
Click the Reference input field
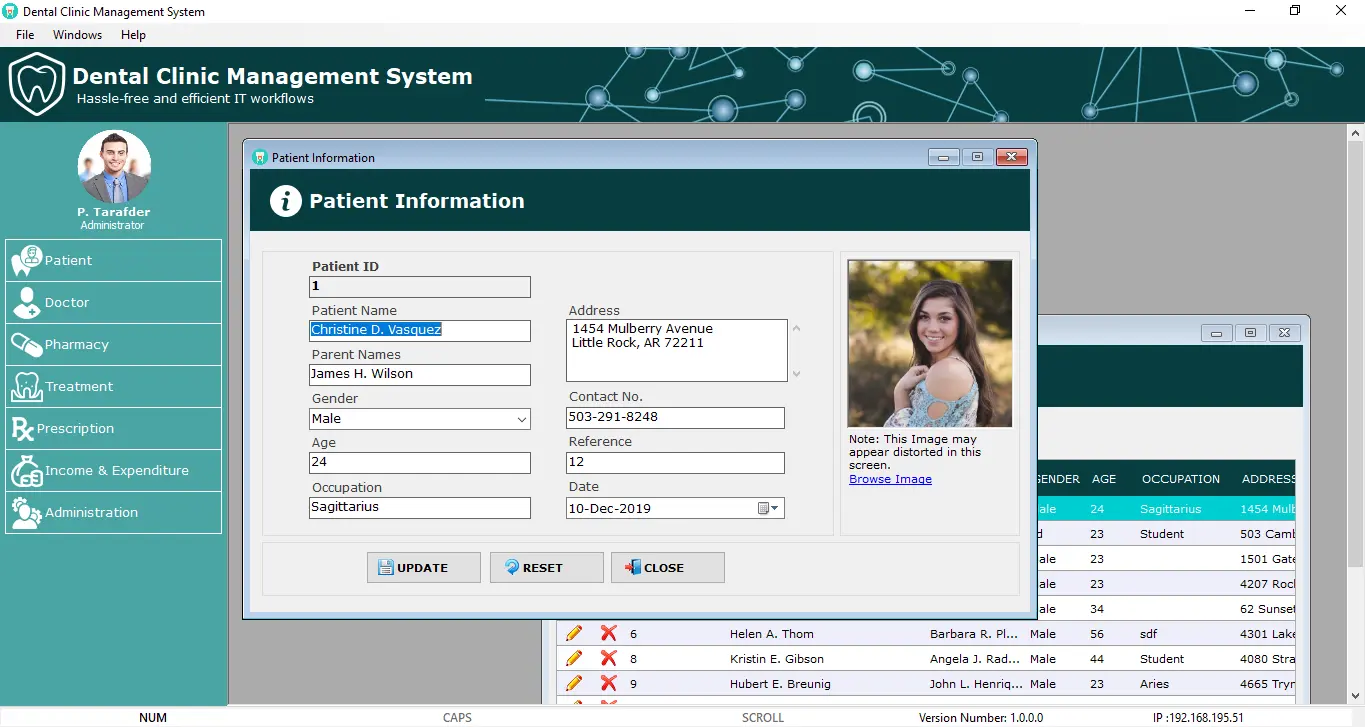(x=675, y=463)
